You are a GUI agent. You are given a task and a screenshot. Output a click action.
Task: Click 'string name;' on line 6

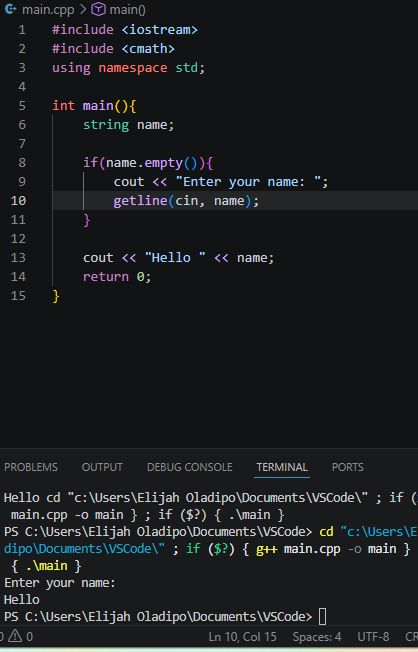[x=129, y=125]
